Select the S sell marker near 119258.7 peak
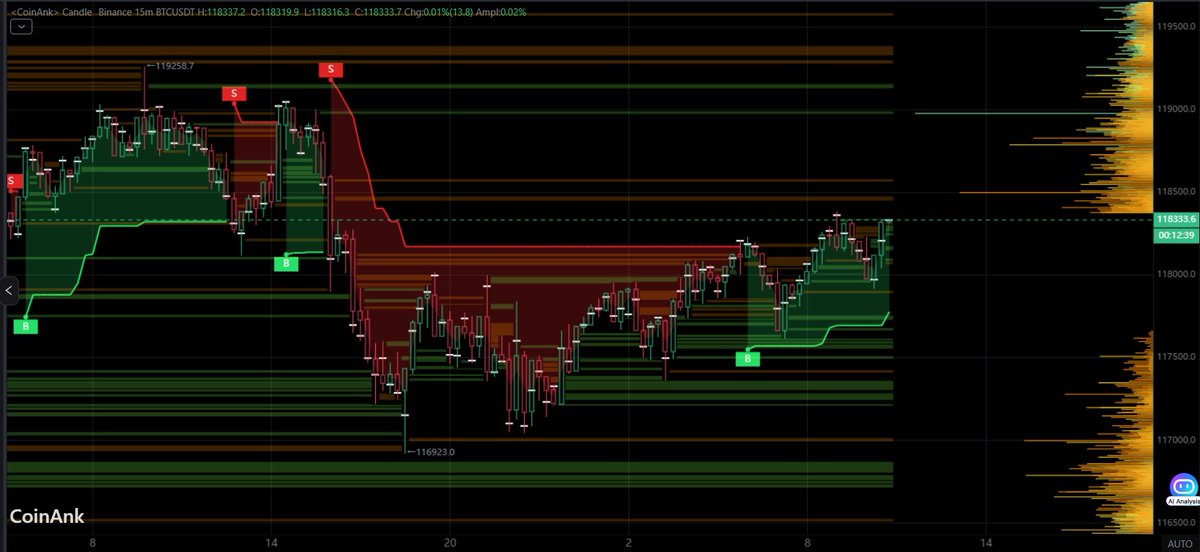Viewport: 1200px width, 552px height. click(x=234, y=94)
